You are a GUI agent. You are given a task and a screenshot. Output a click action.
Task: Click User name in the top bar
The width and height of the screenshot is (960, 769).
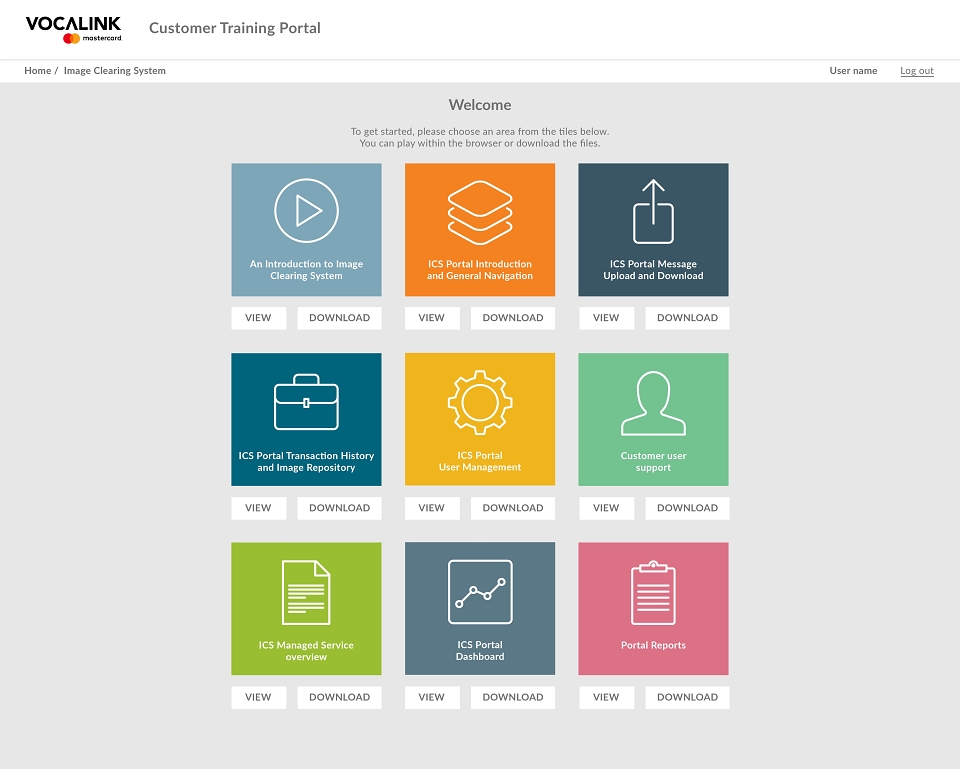coord(853,70)
